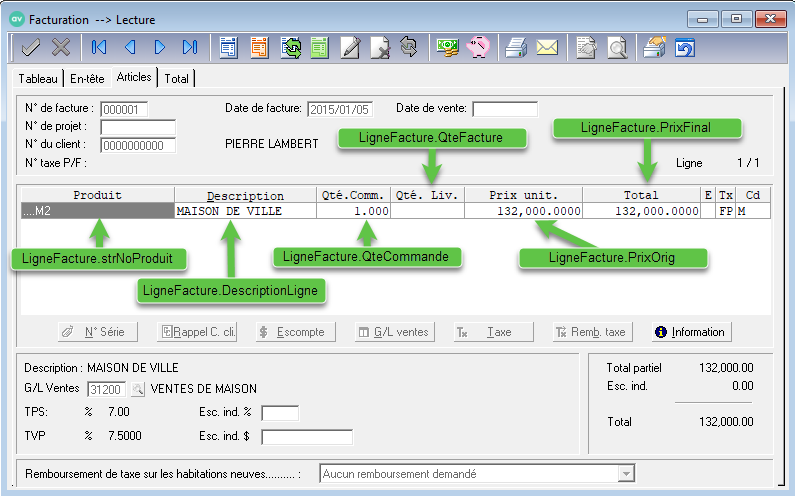Image resolution: width=795 pixels, height=496 pixels.
Task: Click the green checkmark confirm icon
Action: point(30,47)
